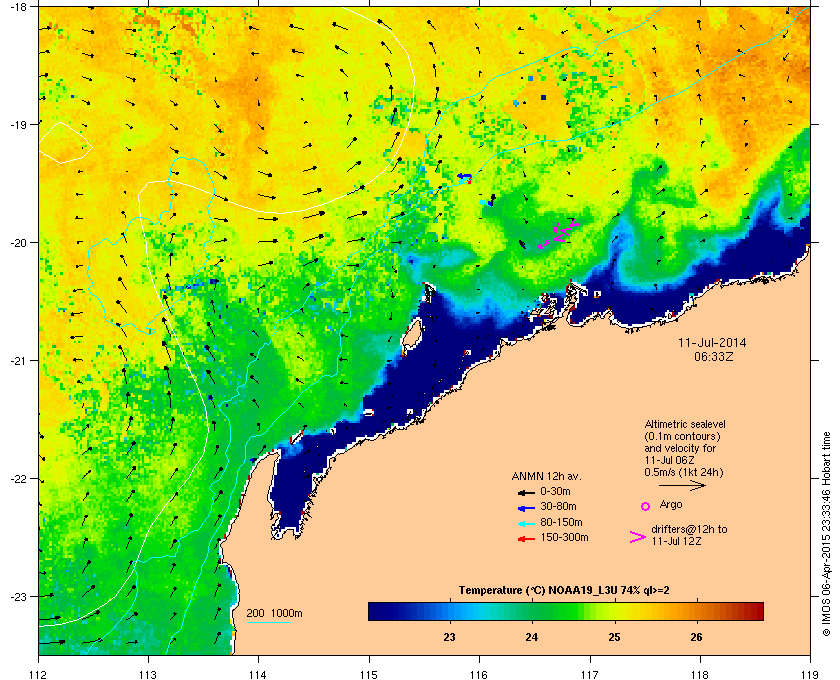Click the colorbar tick label 23

point(449,637)
